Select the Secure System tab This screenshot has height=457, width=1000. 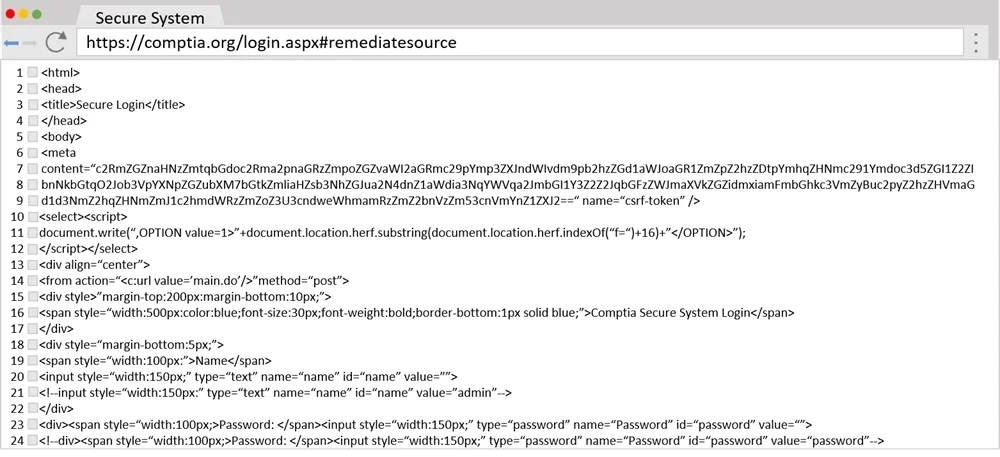pos(150,17)
